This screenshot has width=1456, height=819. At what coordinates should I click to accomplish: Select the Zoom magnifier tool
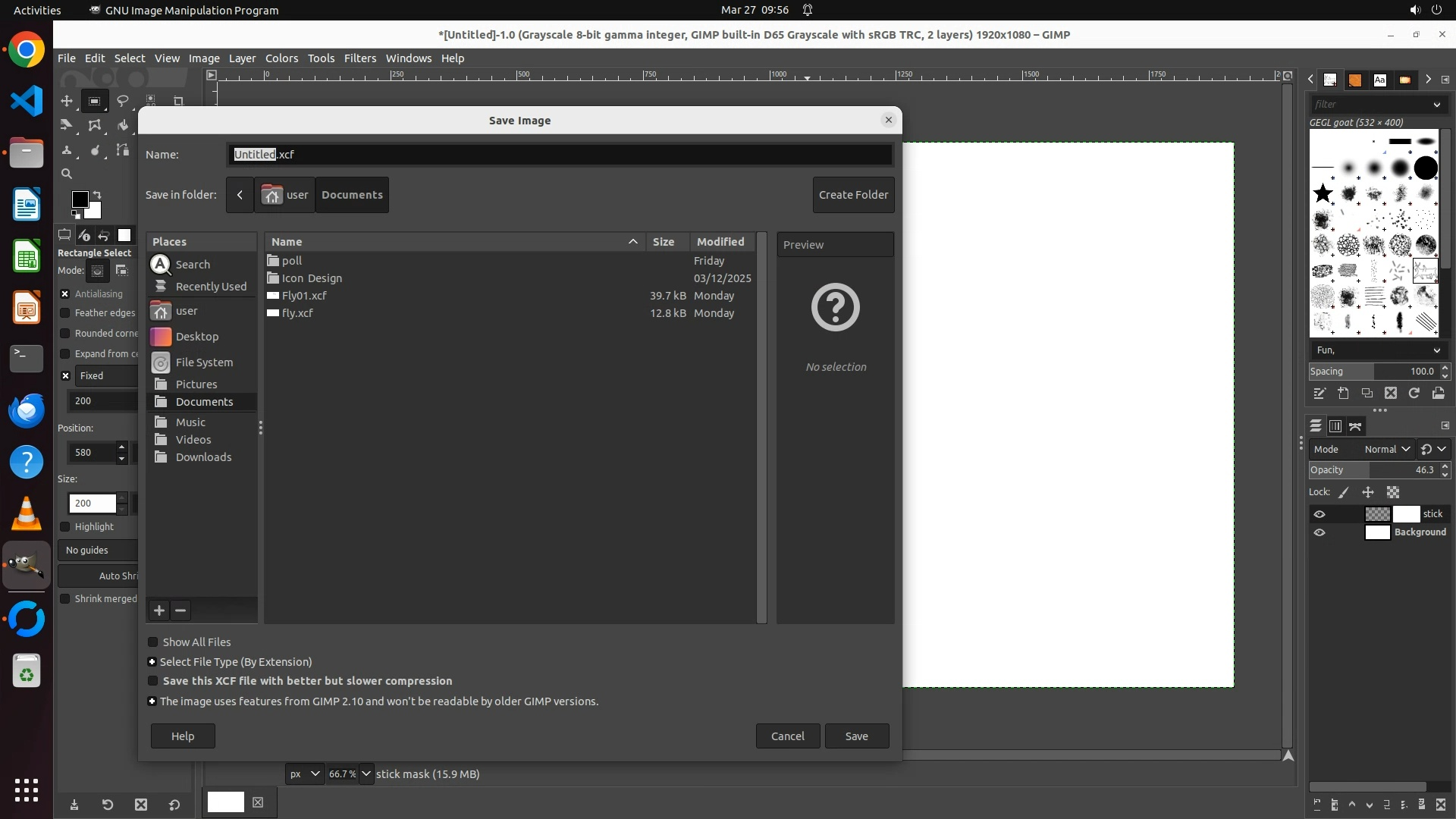tap(67, 174)
